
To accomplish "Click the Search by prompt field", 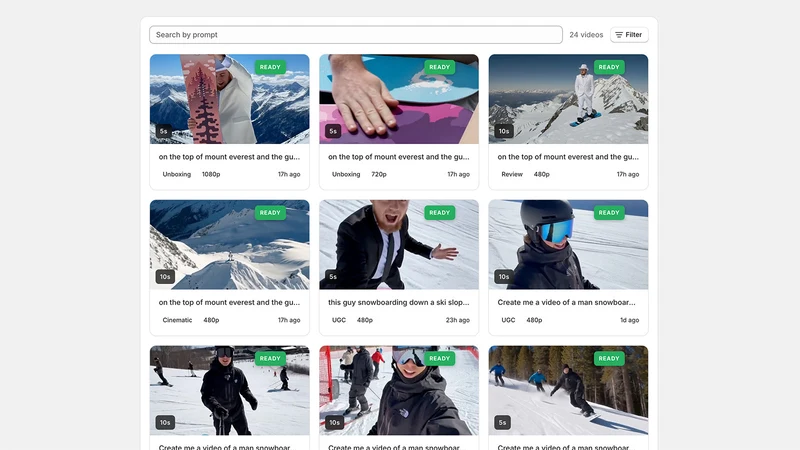I will (x=356, y=35).
